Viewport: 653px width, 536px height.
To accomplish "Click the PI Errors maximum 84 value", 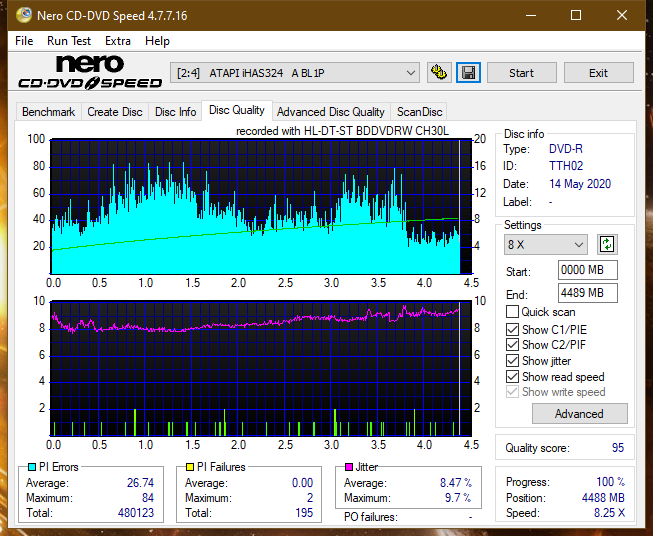I will click(x=148, y=498).
